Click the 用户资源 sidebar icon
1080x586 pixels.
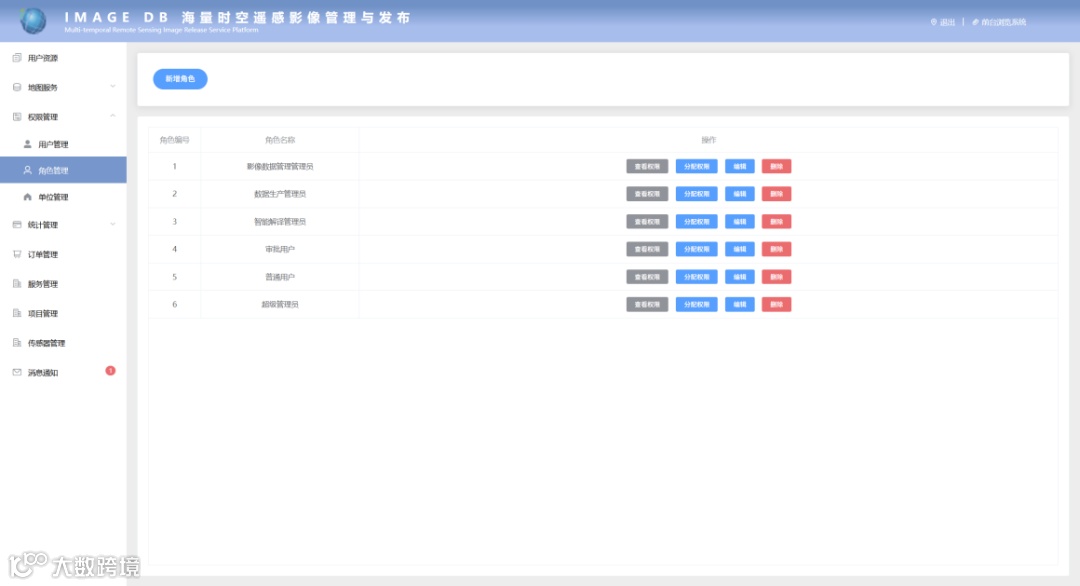coord(17,58)
